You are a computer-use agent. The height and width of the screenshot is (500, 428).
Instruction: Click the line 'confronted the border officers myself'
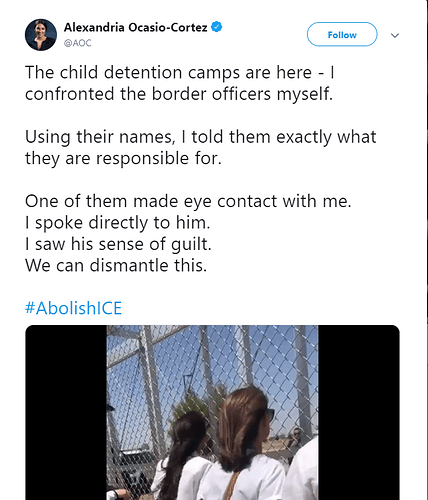(x=179, y=94)
